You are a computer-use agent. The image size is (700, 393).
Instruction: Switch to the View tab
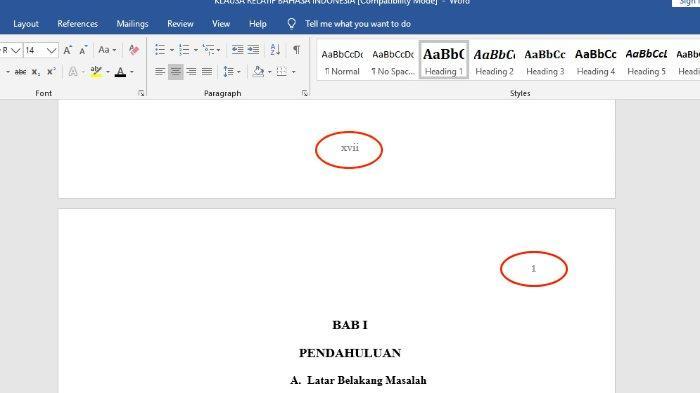[221, 24]
